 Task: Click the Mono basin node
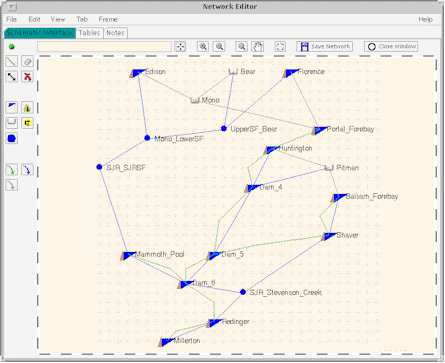(195, 100)
